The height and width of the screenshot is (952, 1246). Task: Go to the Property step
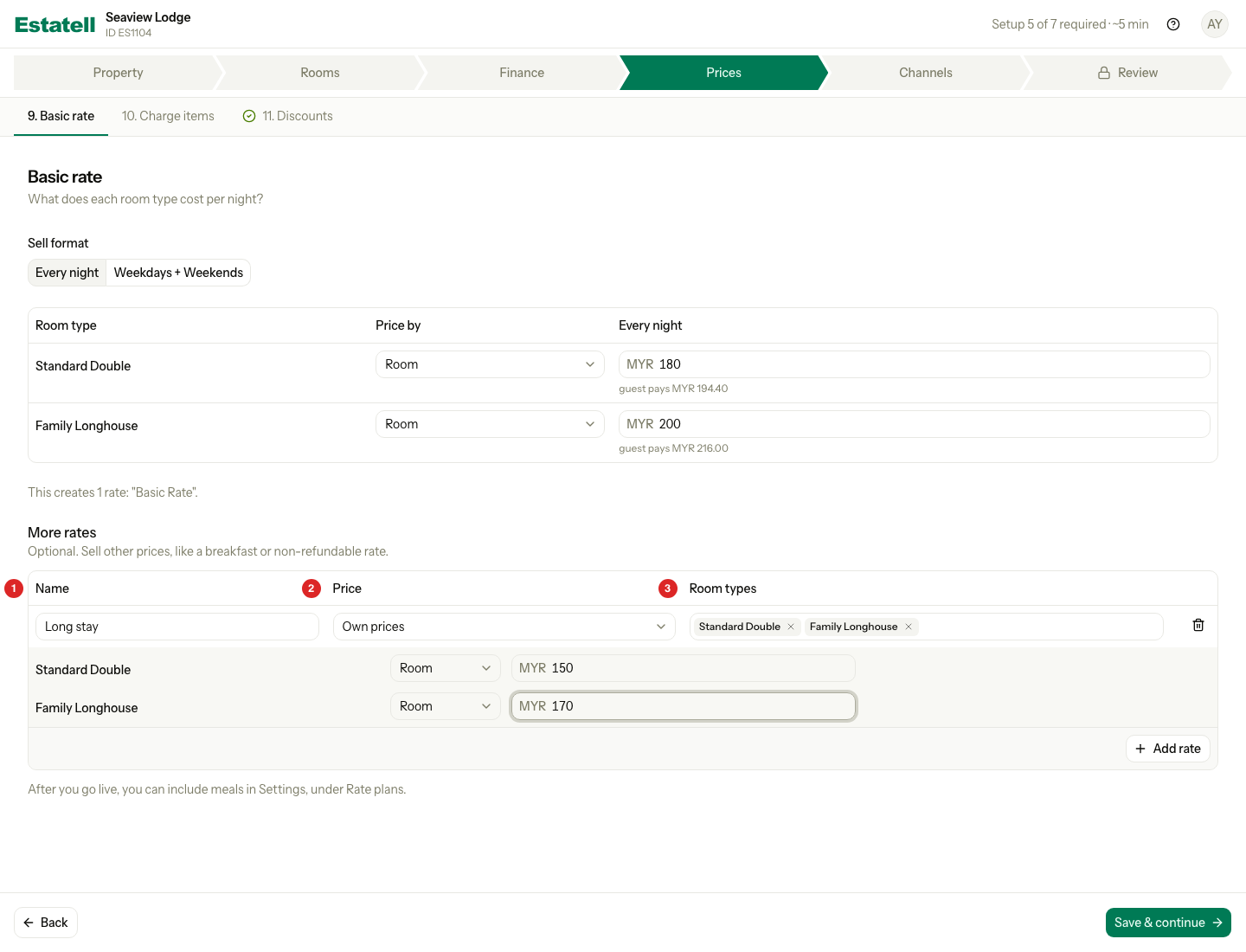coord(118,73)
